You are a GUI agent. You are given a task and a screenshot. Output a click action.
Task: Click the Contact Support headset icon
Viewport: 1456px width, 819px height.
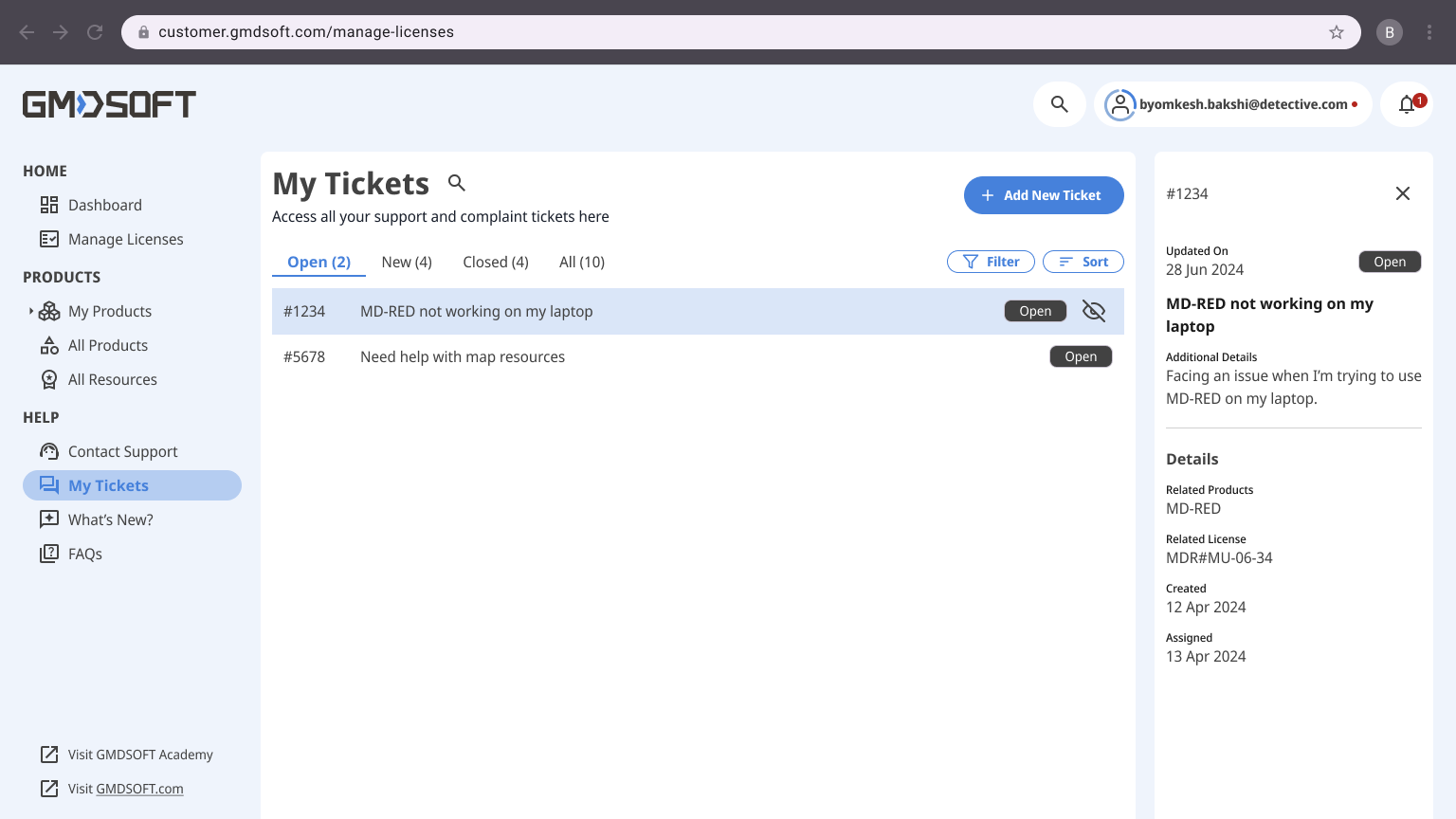click(x=49, y=451)
